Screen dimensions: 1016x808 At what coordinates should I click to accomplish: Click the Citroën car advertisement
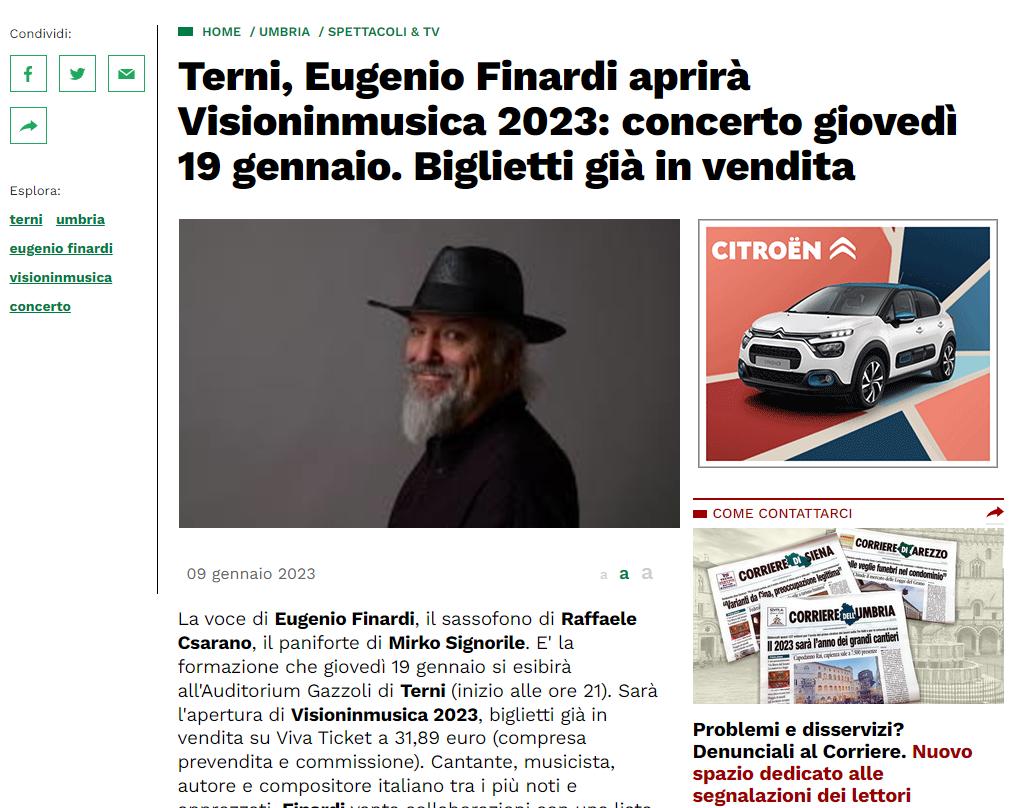848,343
